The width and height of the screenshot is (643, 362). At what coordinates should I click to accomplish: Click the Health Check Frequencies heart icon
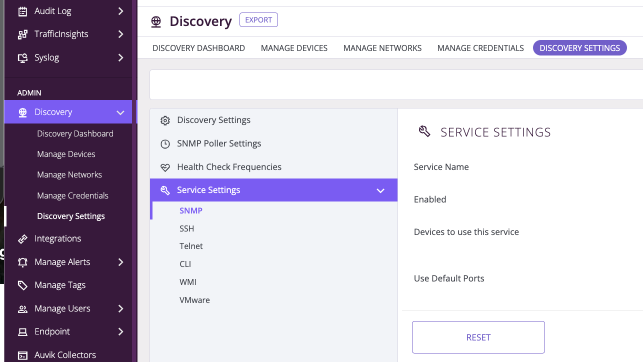pyautogui.click(x=165, y=167)
